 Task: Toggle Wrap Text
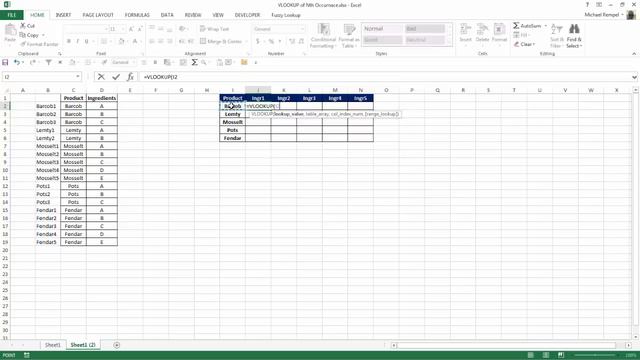214,29
